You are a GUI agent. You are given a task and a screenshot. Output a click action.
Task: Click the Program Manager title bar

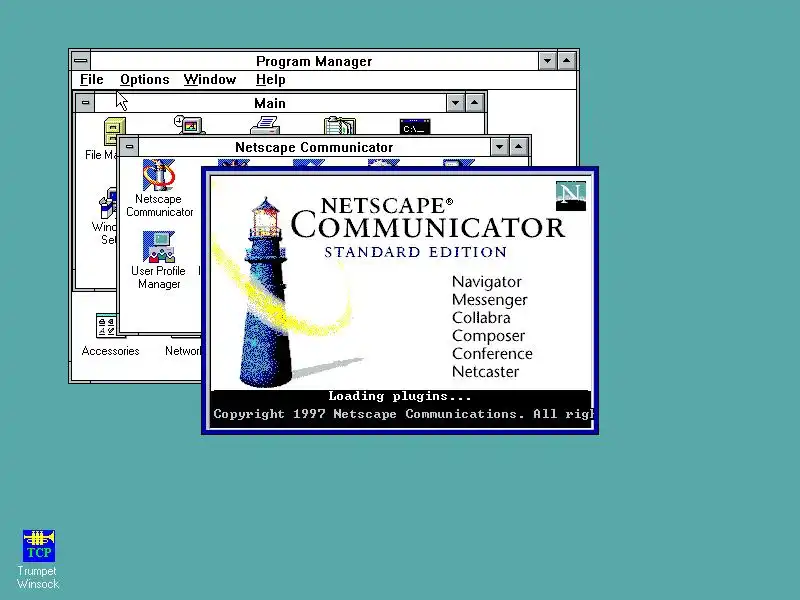tap(314, 61)
